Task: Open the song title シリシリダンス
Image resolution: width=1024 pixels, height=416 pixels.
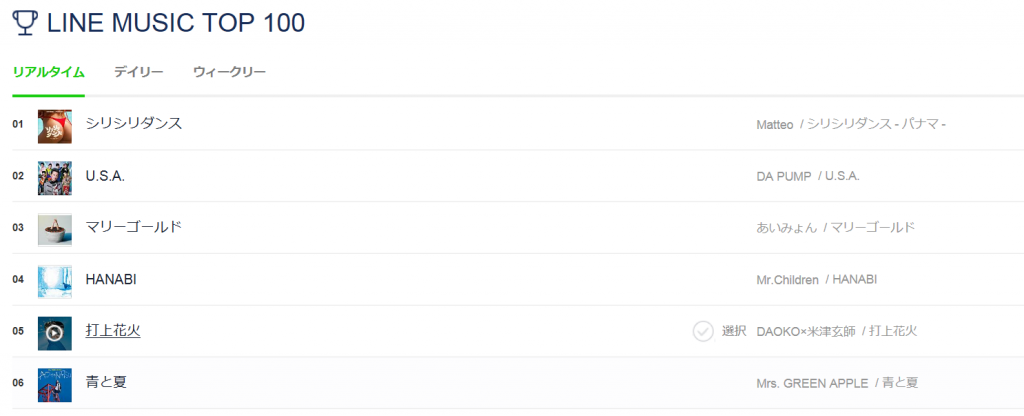Action: click(134, 123)
